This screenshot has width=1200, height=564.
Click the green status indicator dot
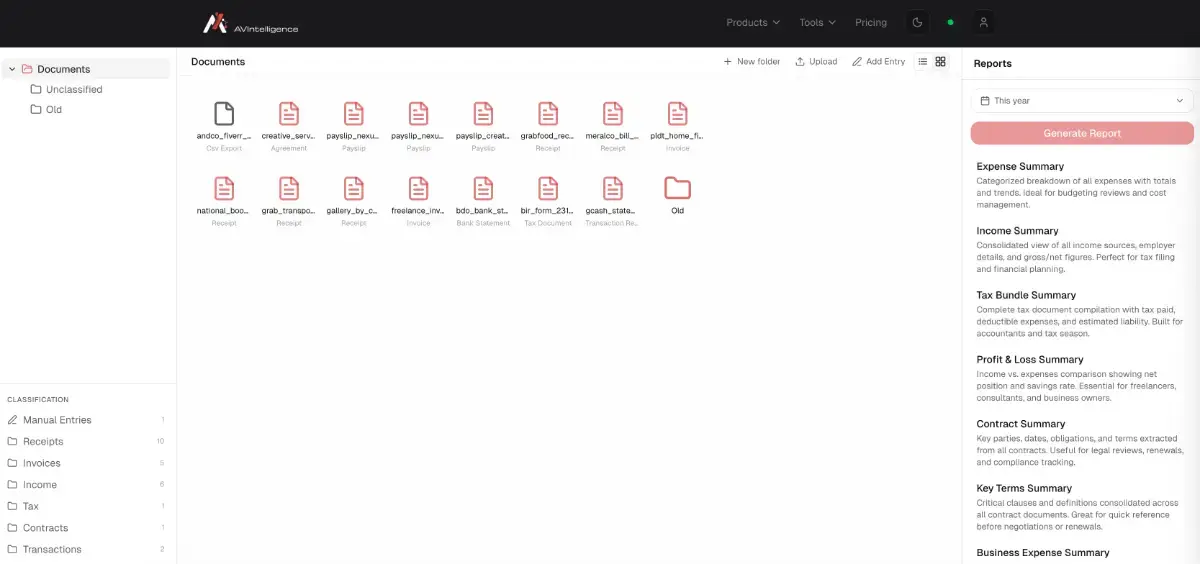coord(950,22)
